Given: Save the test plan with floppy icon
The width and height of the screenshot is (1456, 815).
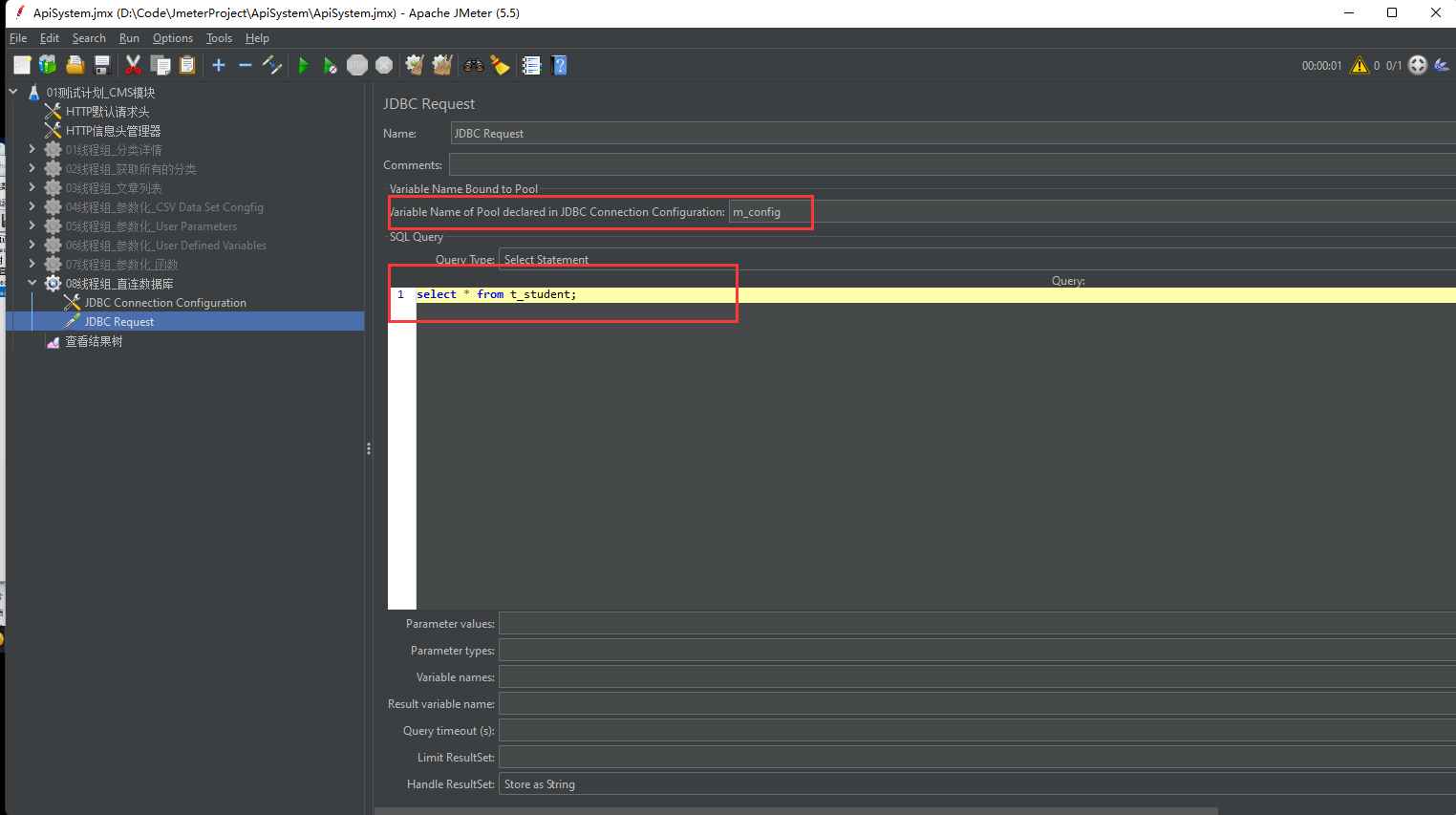Looking at the screenshot, I should (x=102, y=65).
